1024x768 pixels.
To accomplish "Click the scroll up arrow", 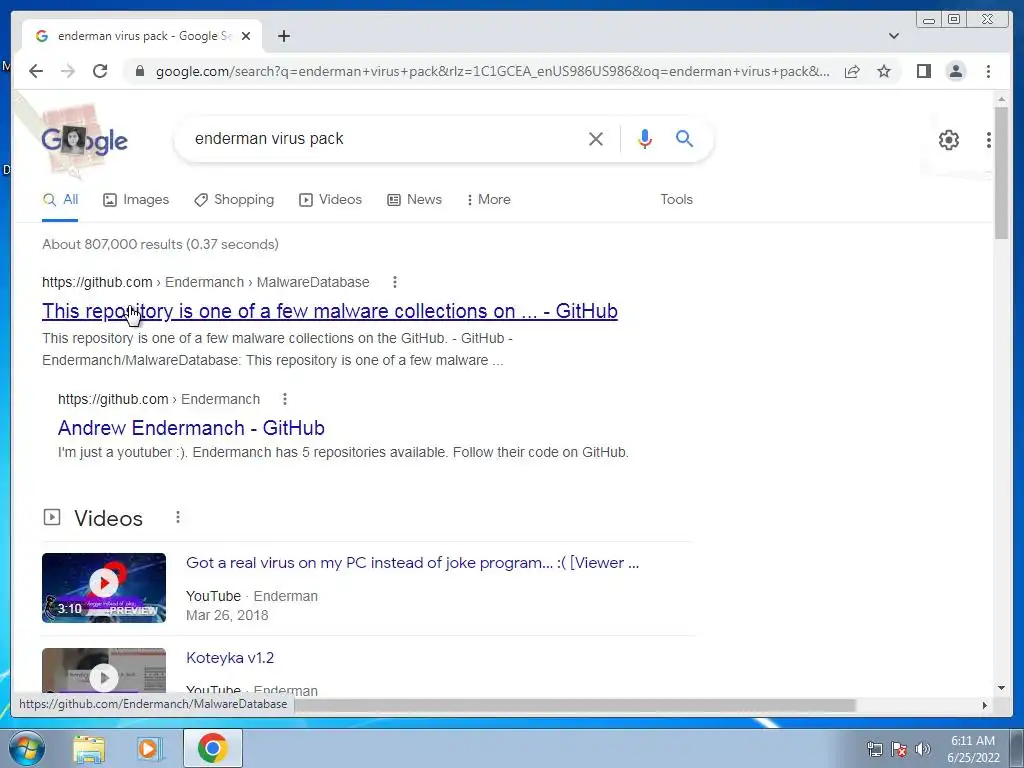I will (1001, 99).
